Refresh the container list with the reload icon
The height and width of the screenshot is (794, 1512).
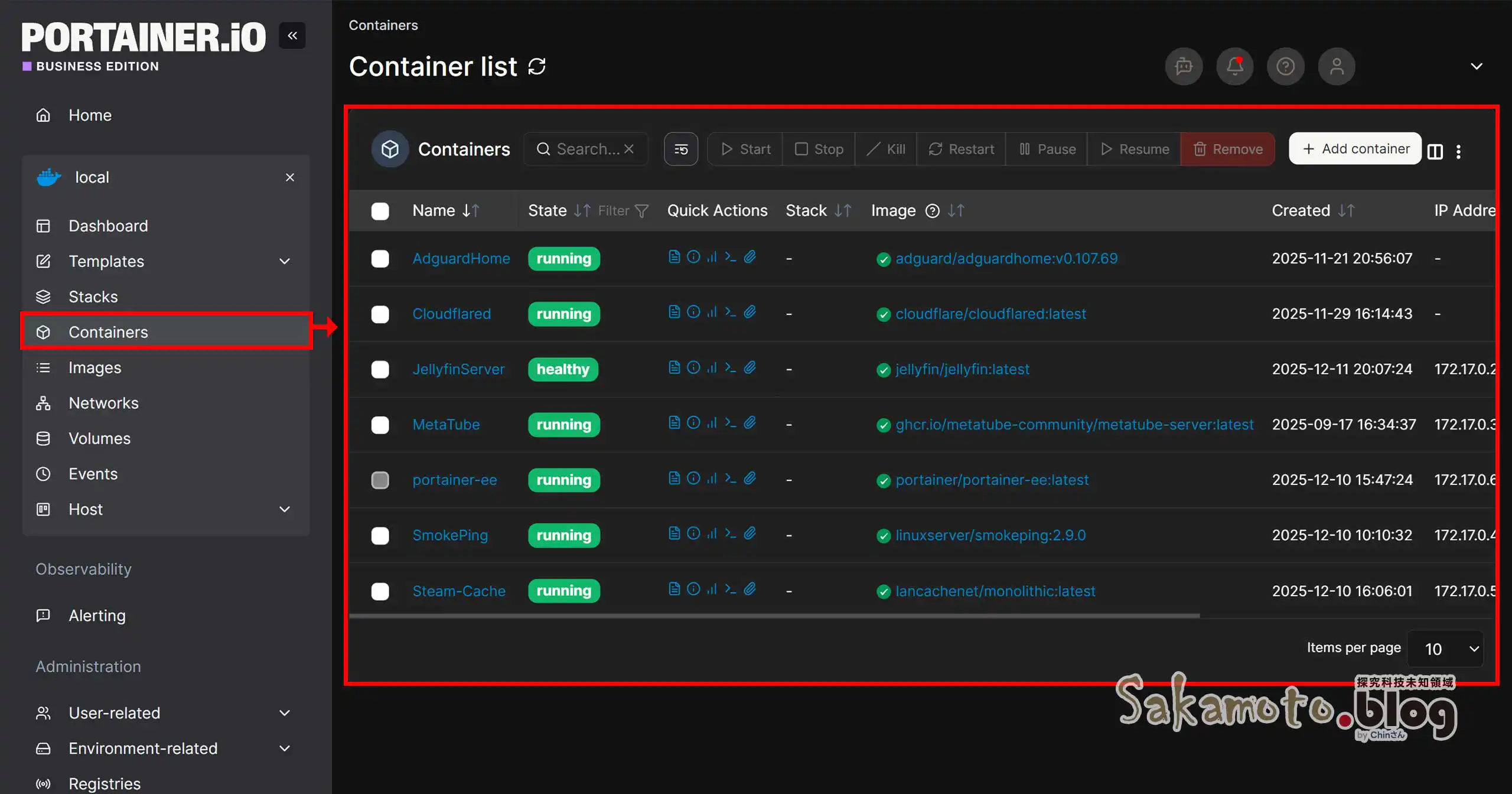pyautogui.click(x=536, y=66)
